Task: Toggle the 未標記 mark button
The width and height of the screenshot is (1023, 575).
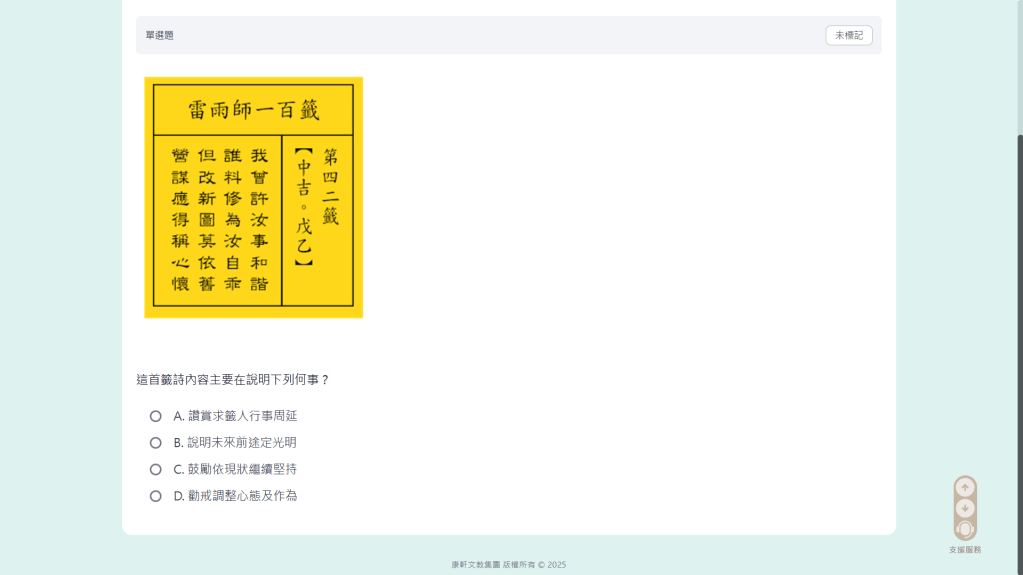Action: click(x=848, y=35)
